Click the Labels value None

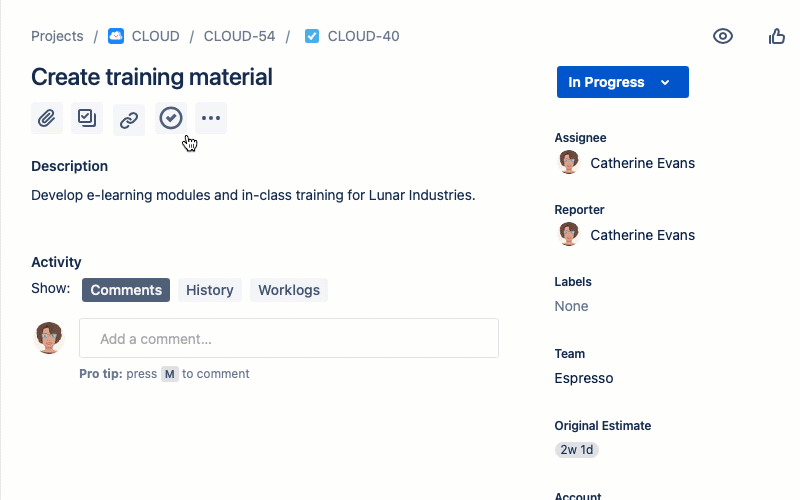pos(571,306)
